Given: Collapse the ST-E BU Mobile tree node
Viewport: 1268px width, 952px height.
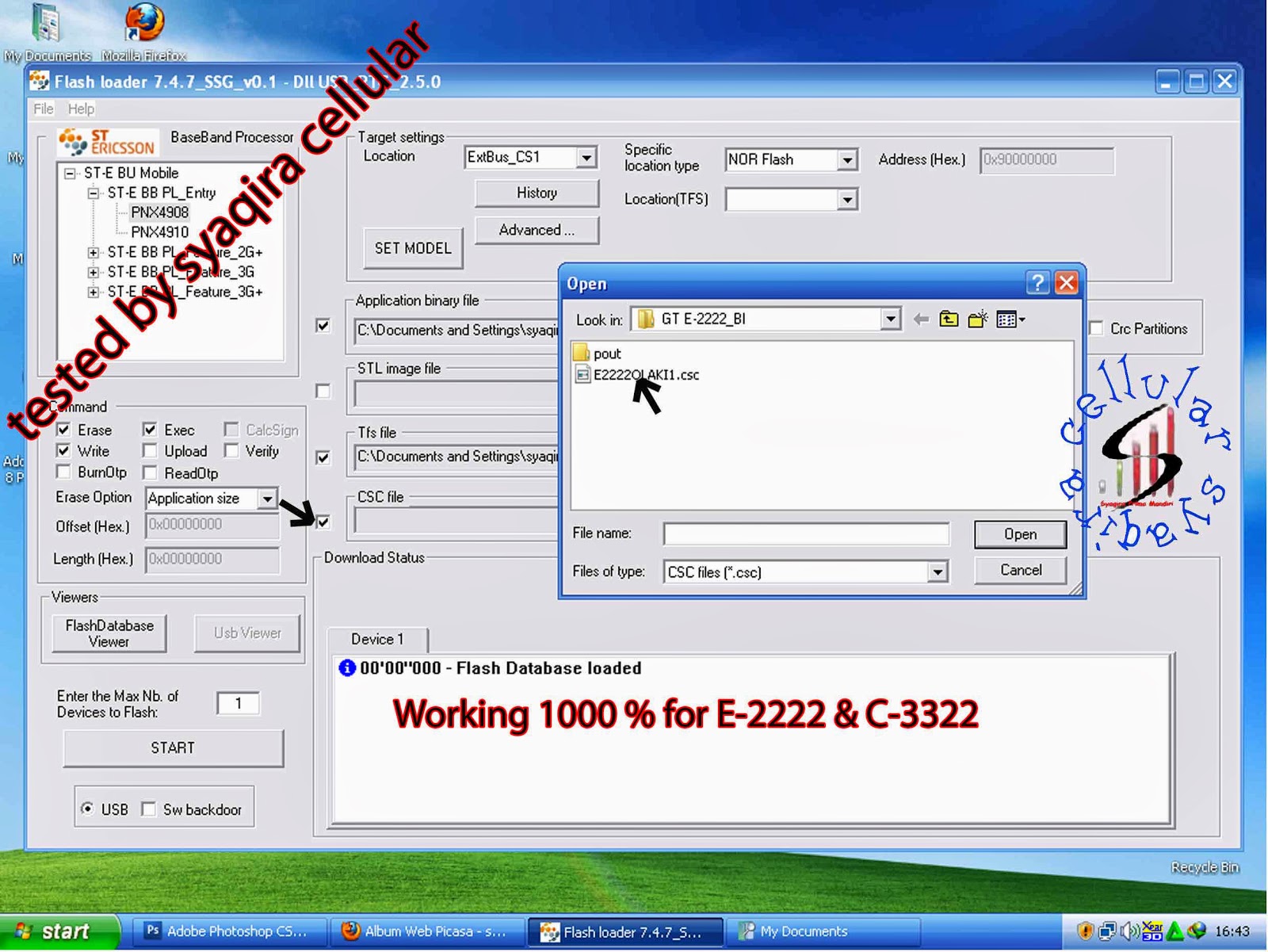Looking at the screenshot, I should (x=70, y=173).
